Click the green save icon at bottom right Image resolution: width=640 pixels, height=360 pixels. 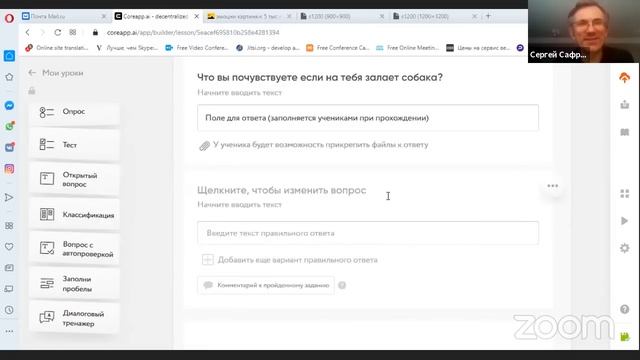click(624, 337)
